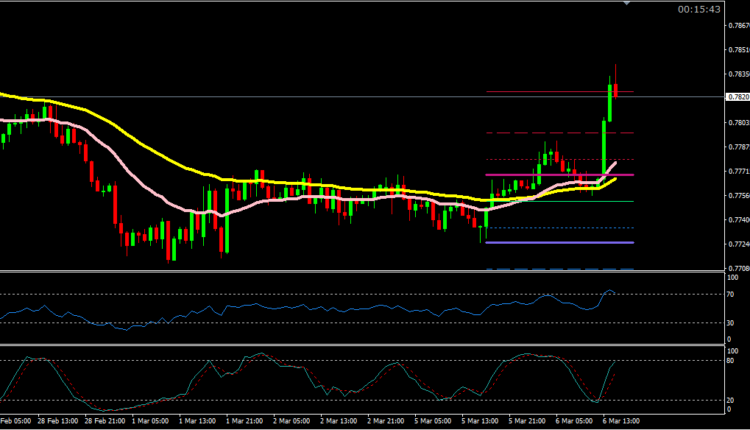This screenshot has height=430, width=750.
Task: Click the latest red candle at chart top
Action: [x=616, y=90]
